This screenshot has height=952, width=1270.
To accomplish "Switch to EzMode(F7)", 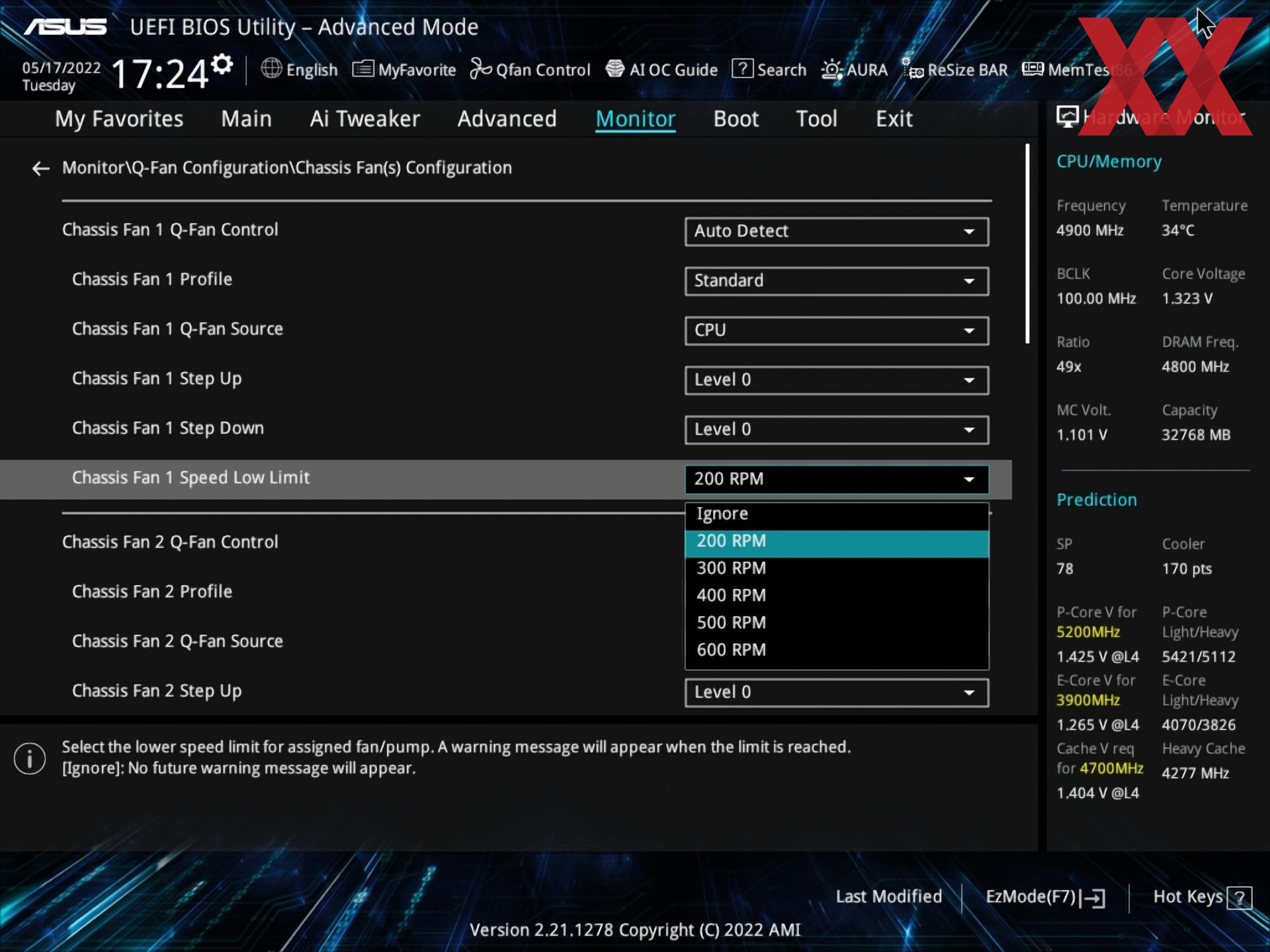I will (x=1045, y=897).
